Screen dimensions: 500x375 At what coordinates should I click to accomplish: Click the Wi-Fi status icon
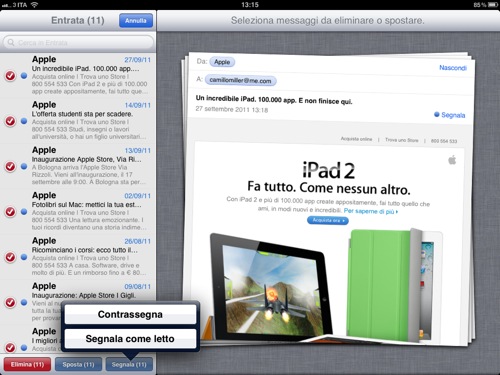click(x=34, y=5)
